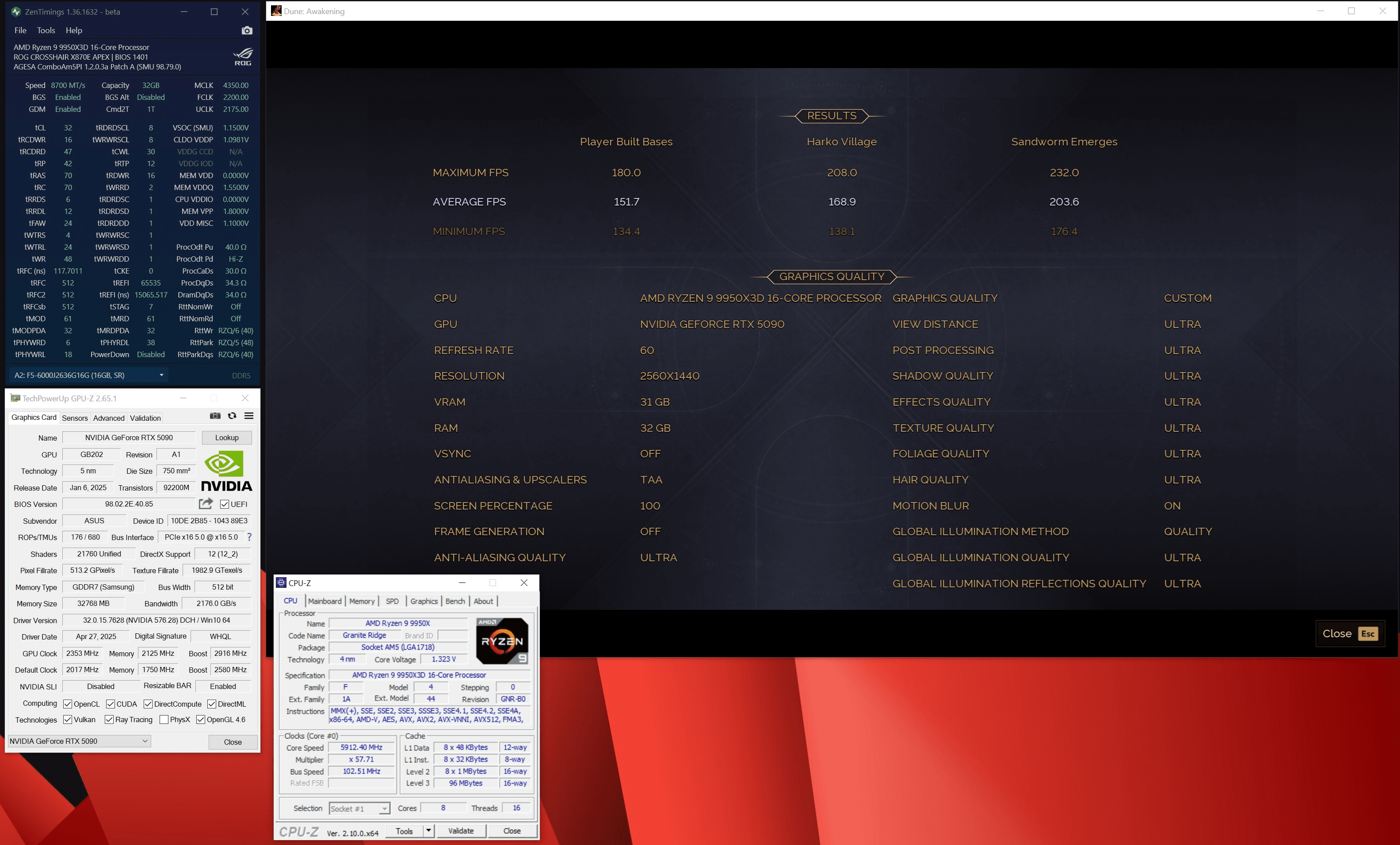The width and height of the screenshot is (1400, 845).
Task: Maximize the Dune: Awakening window
Action: 1352,11
